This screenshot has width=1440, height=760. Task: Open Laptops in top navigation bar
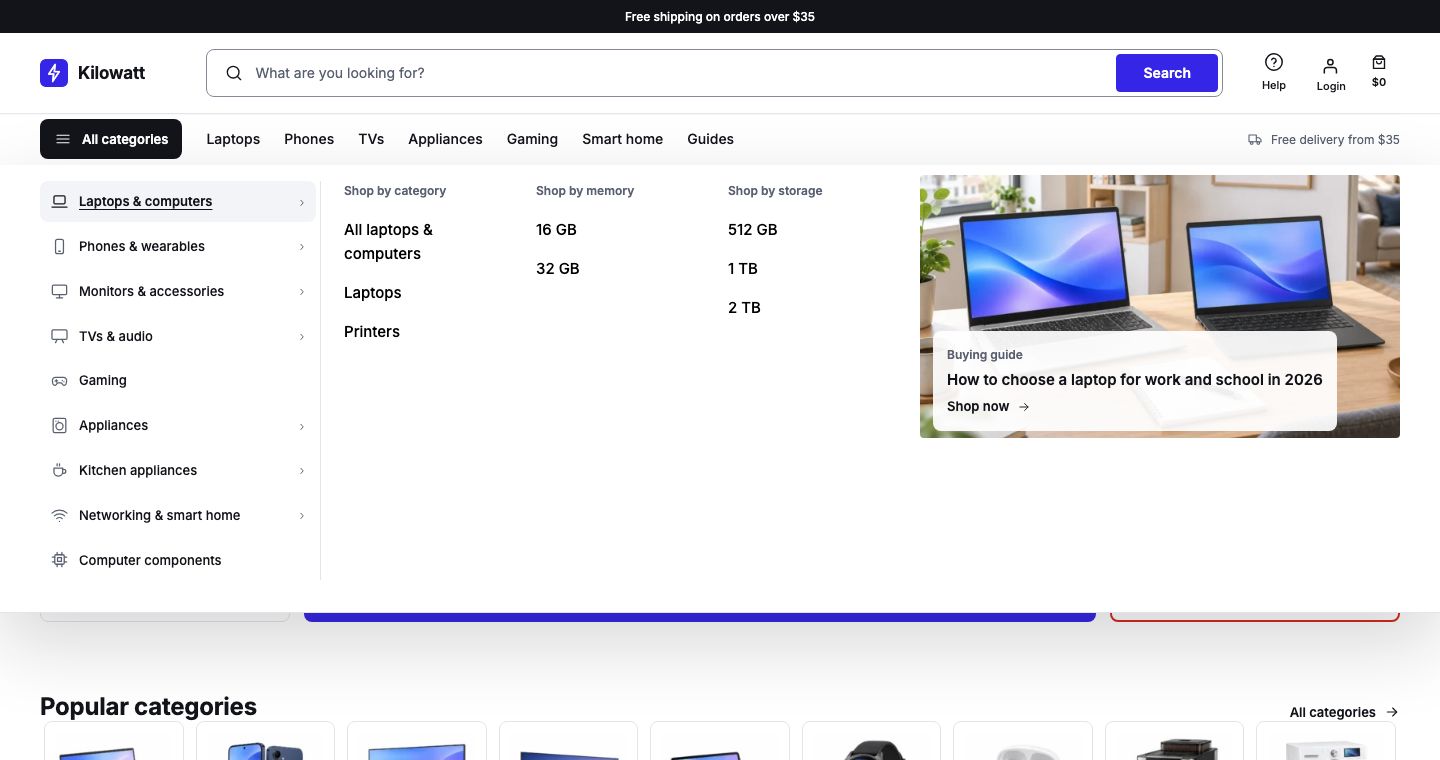[233, 139]
